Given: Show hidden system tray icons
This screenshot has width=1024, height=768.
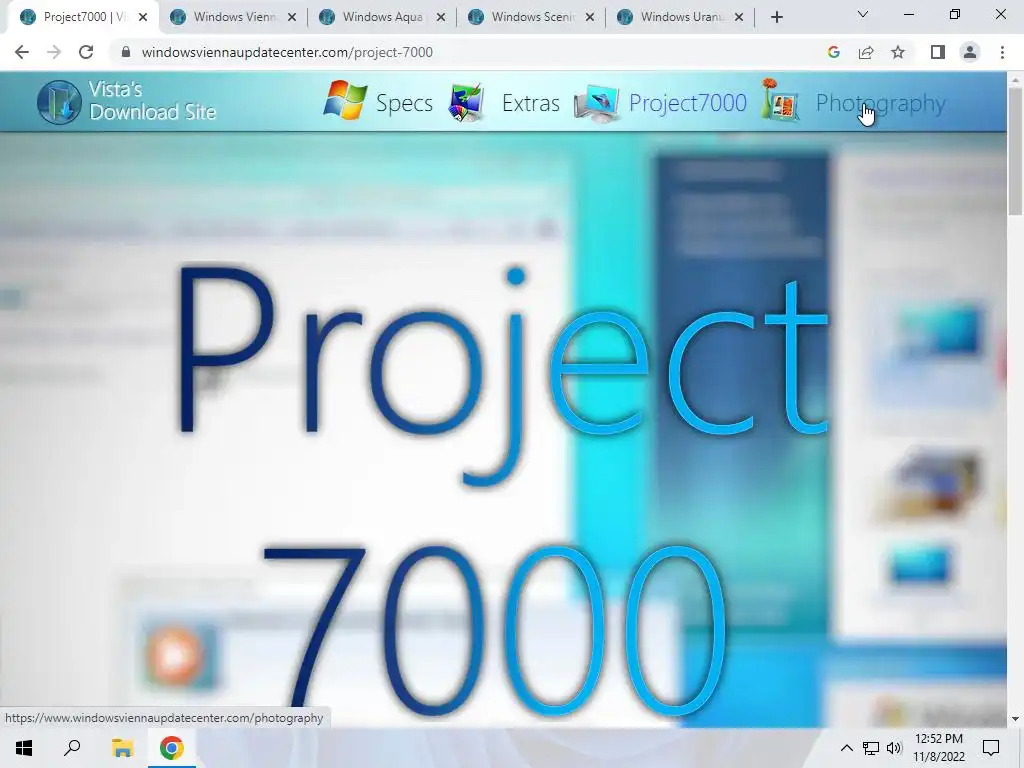Looking at the screenshot, I should point(846,748).
